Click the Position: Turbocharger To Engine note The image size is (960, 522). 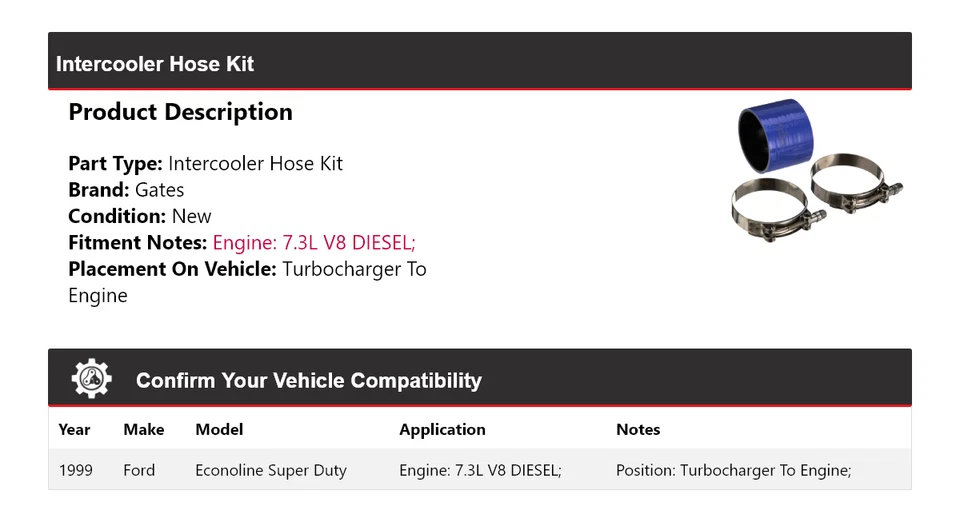733,469
